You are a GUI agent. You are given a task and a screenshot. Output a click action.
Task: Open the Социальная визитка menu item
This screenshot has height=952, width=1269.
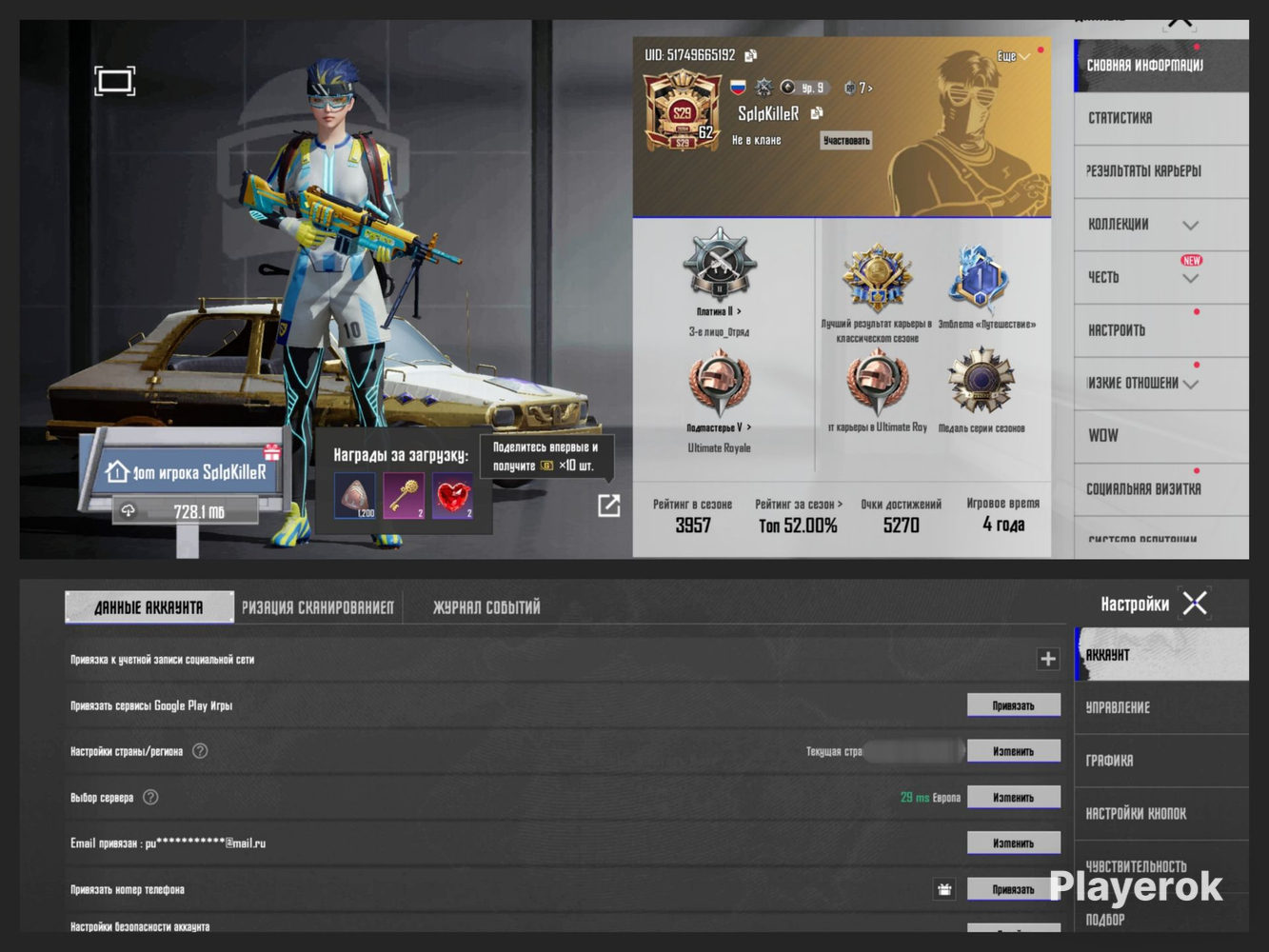tap(1161, 490)
